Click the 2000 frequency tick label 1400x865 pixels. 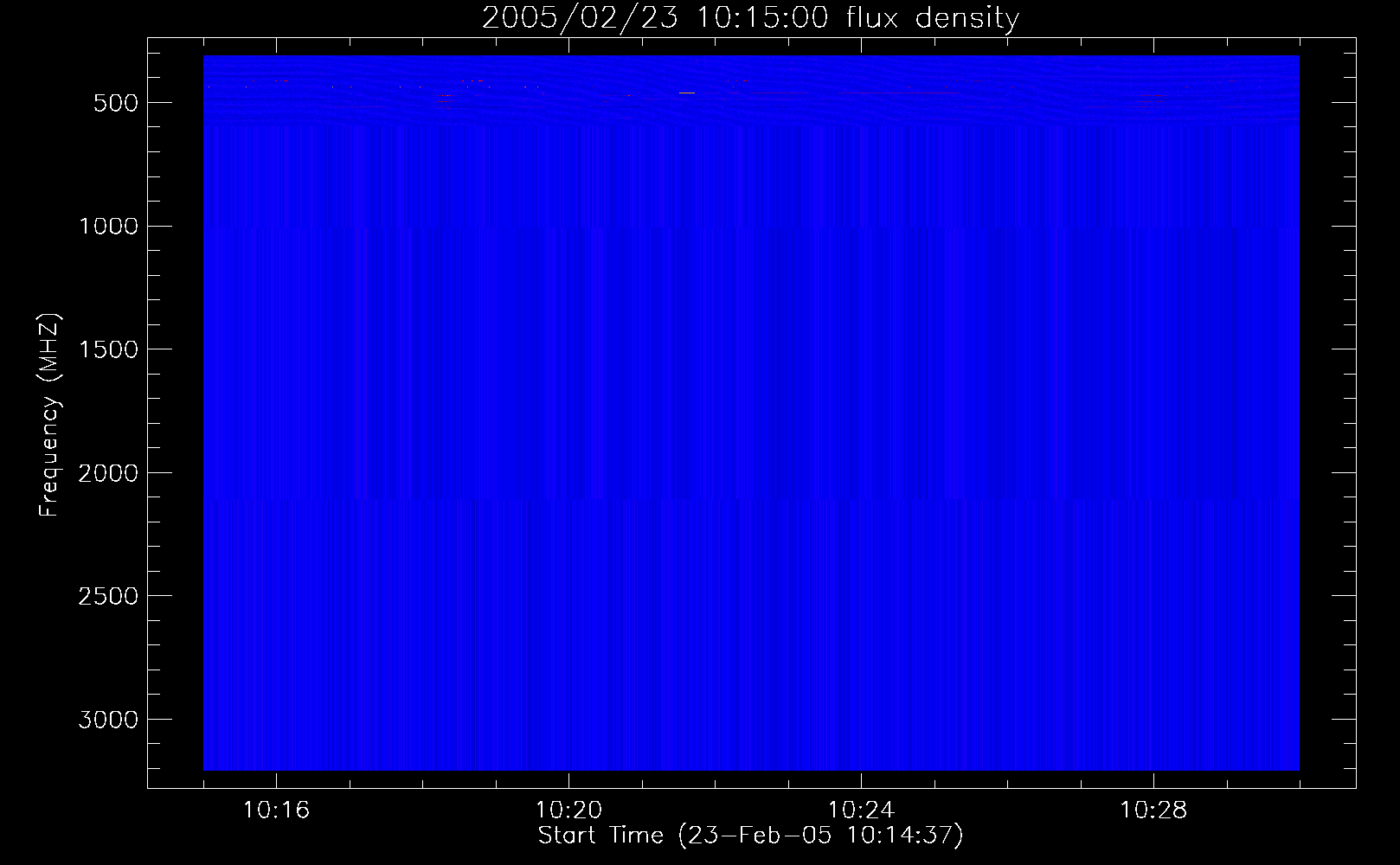click(108, 474)
